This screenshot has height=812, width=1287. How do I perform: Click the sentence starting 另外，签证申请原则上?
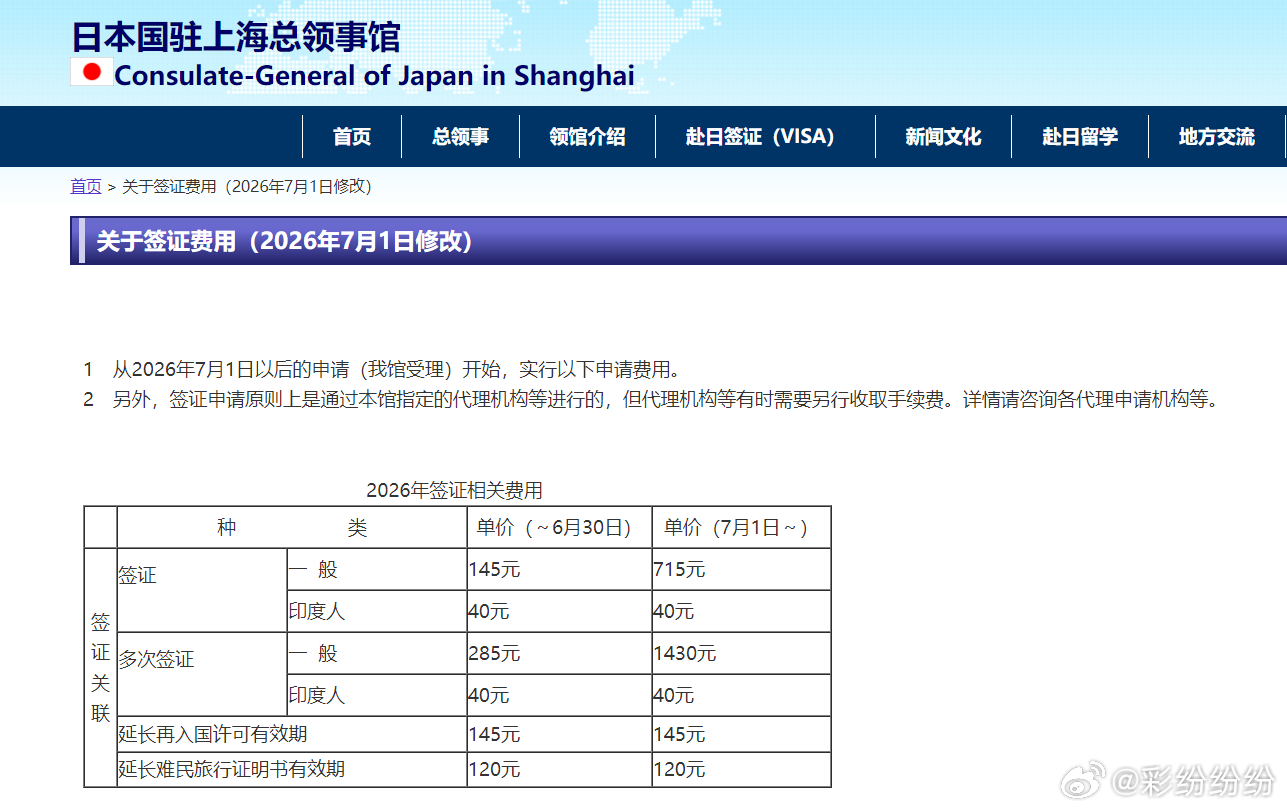coord(666,400)
